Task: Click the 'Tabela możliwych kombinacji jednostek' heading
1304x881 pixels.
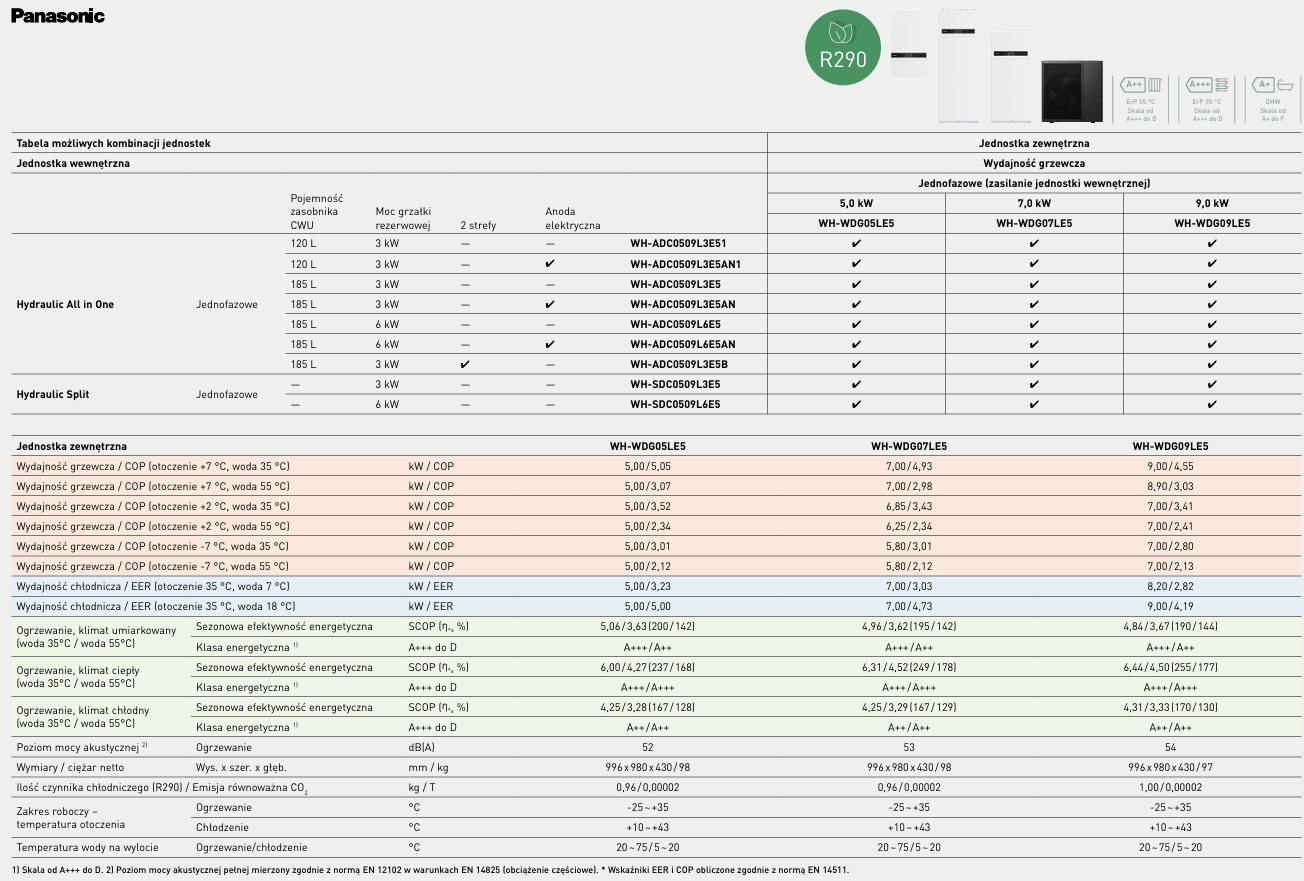Action: [113, 143]
